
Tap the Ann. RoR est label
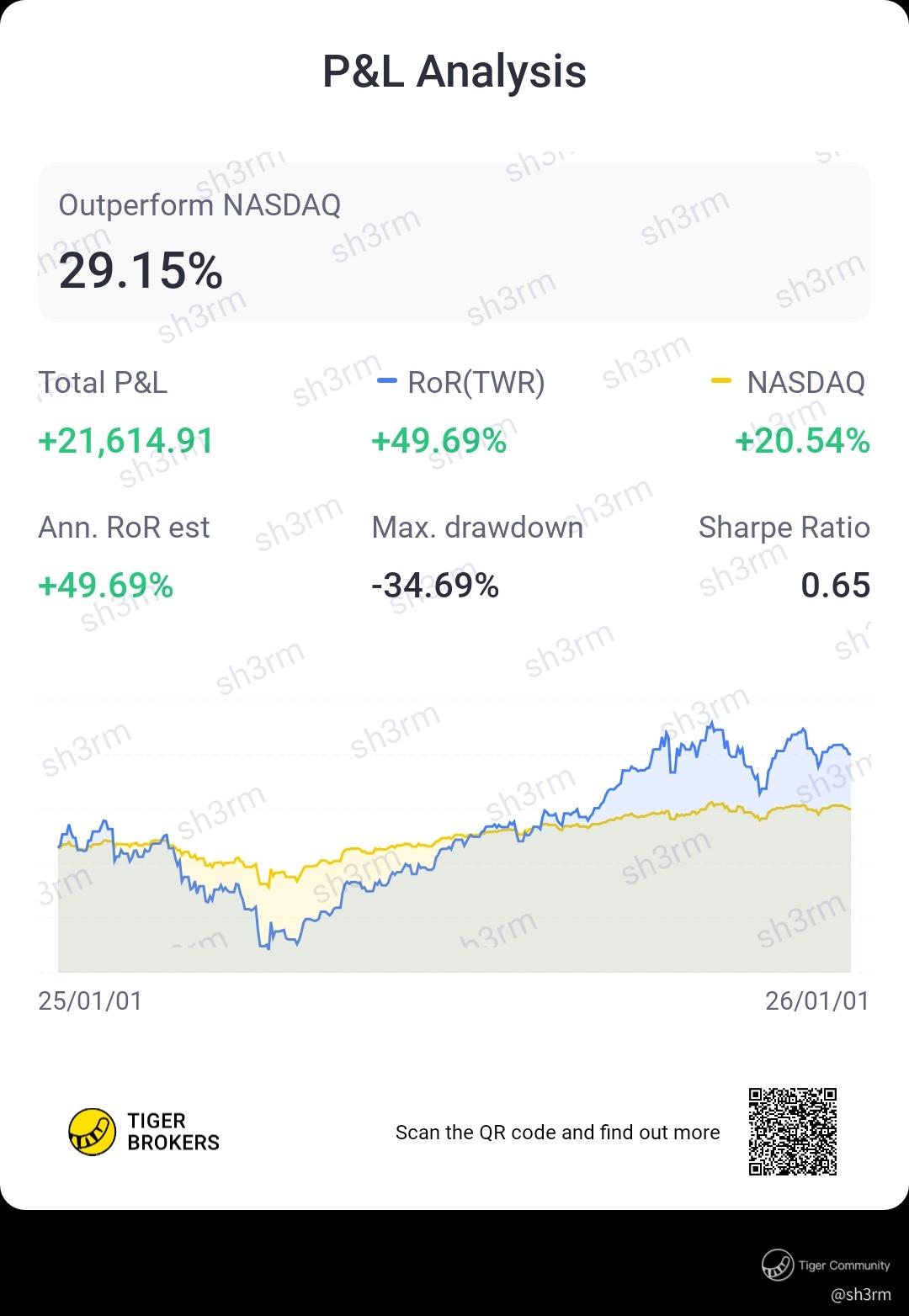[x=124, y=528]
